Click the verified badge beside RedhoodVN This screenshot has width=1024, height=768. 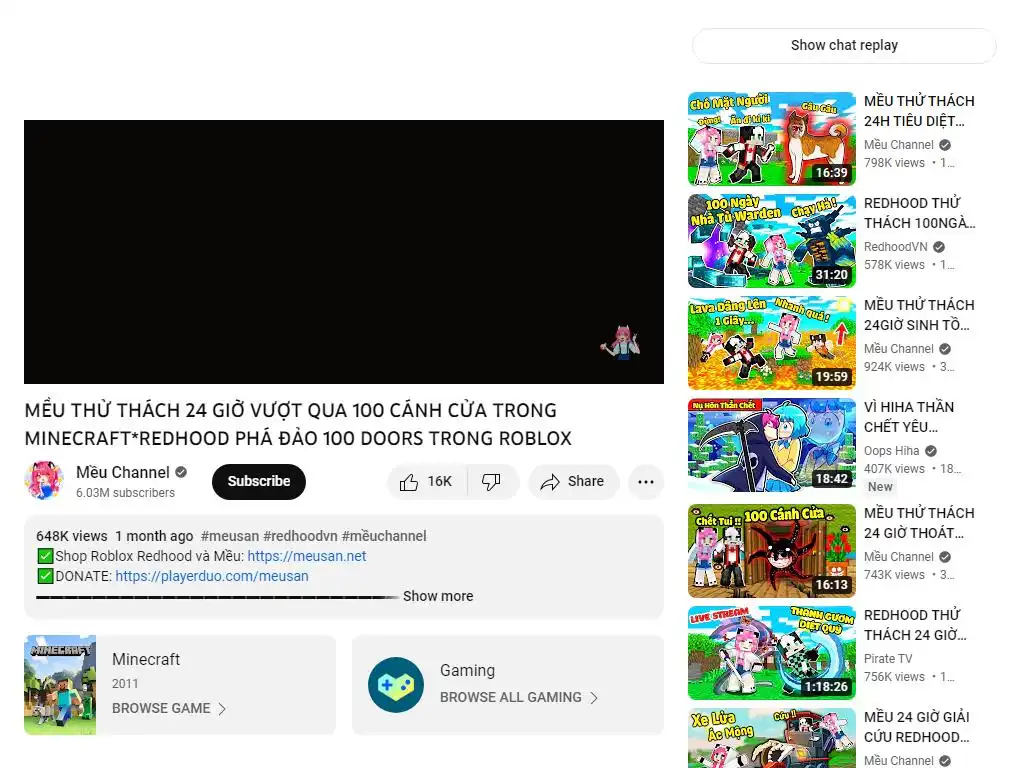click(x=939, y=247)
